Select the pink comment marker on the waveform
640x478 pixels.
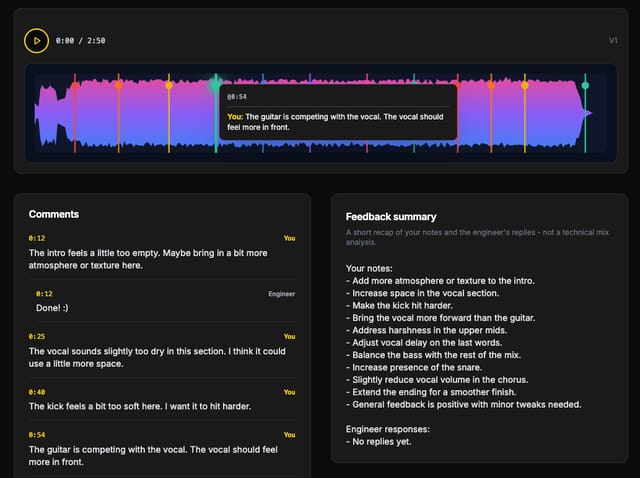pyautogui.click(x=367, y=78)
